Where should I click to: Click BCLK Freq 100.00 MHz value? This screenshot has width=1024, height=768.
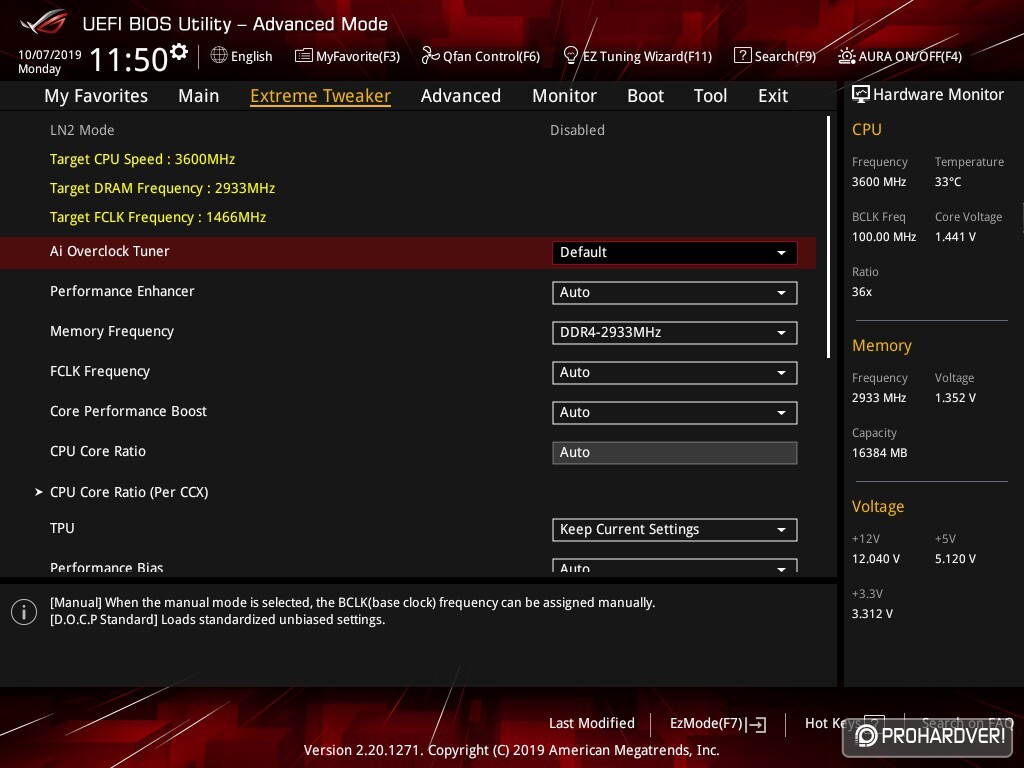coord(884,237)
